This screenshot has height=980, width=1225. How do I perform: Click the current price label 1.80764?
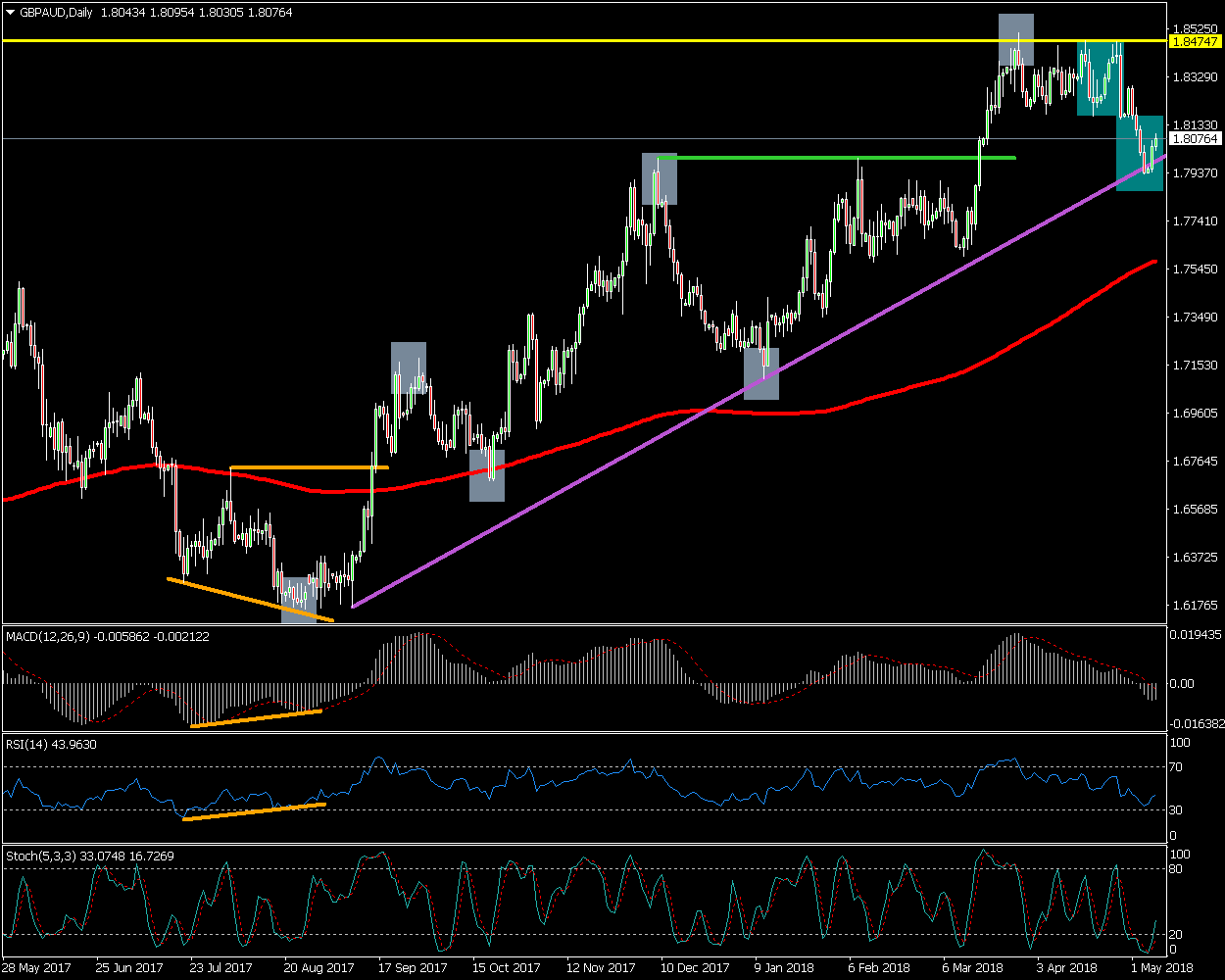point(1195,139)
